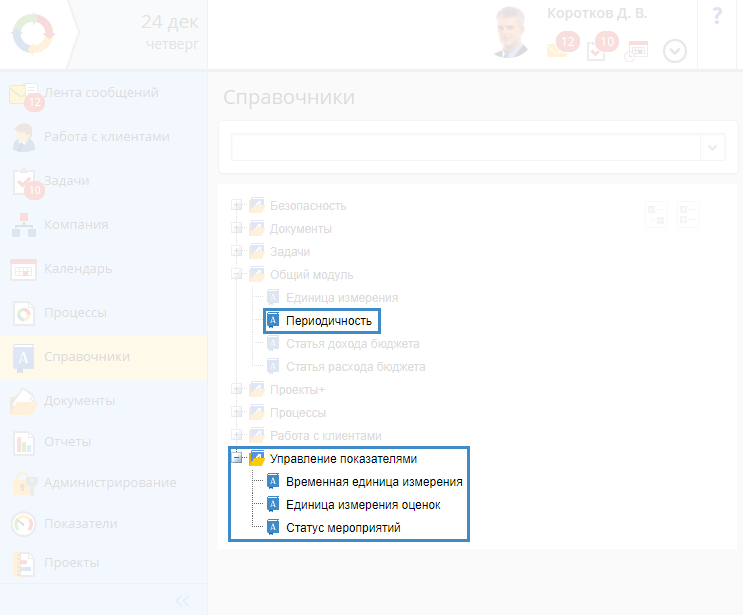Open Статья дохода бюджета directory
This screenshot has height=615, width=743.
(x=353, y=344)
